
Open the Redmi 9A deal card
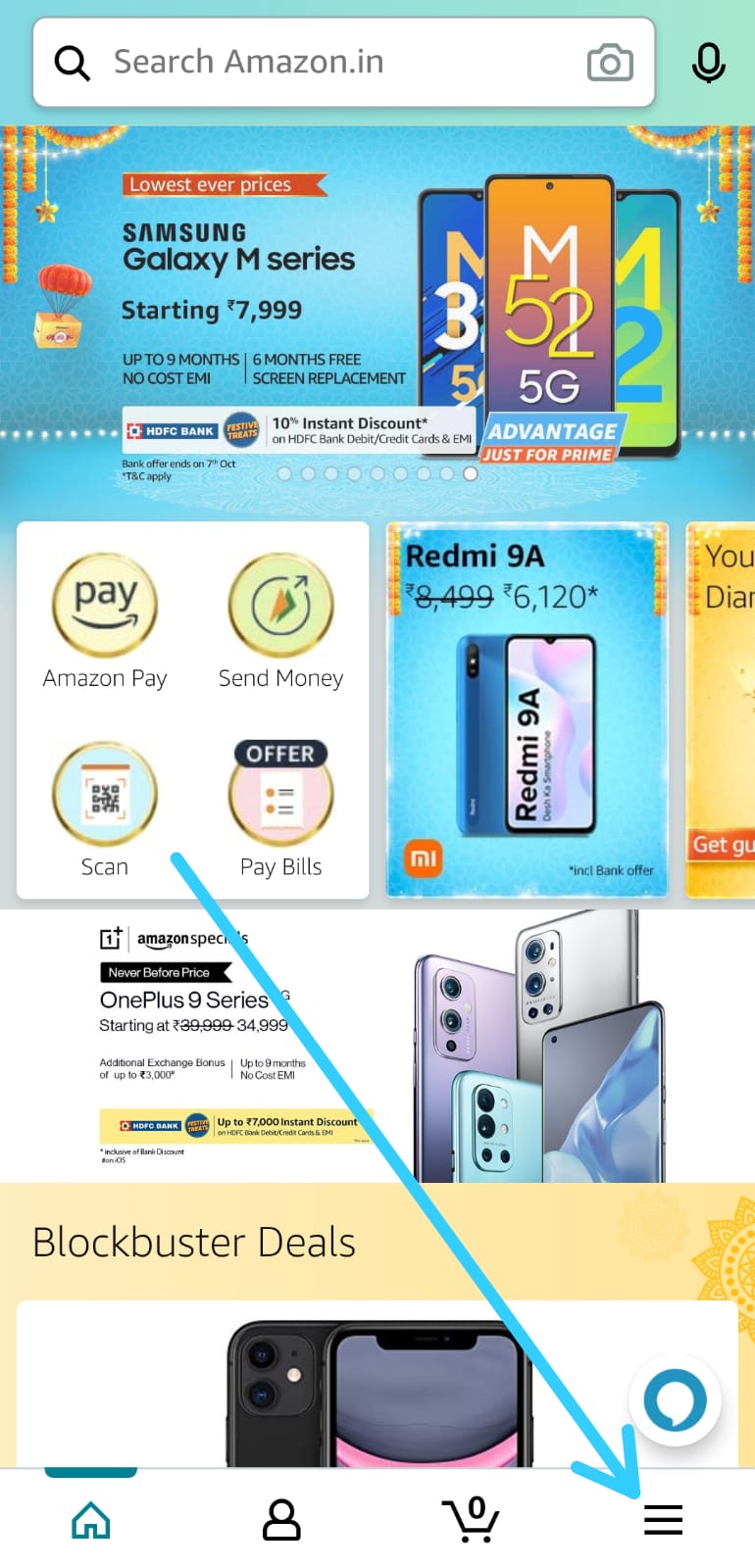click(528, 710)
